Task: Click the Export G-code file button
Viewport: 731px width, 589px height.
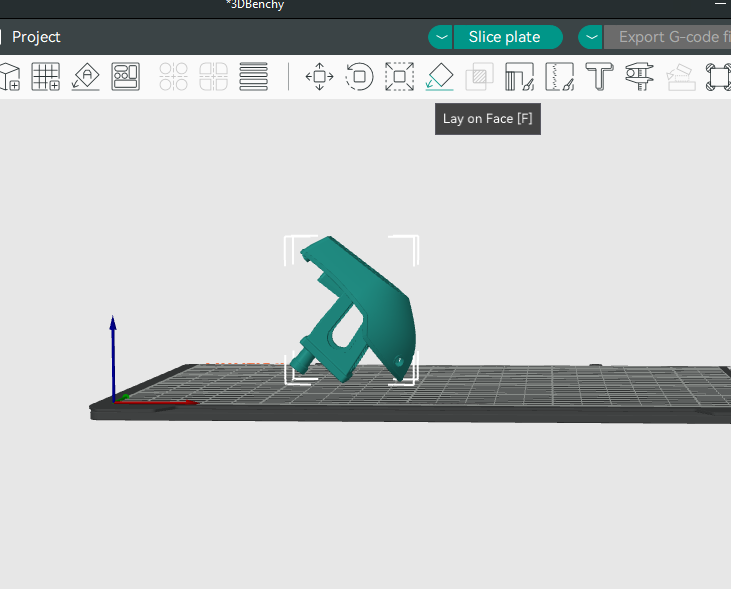Action: pos(668,37)
